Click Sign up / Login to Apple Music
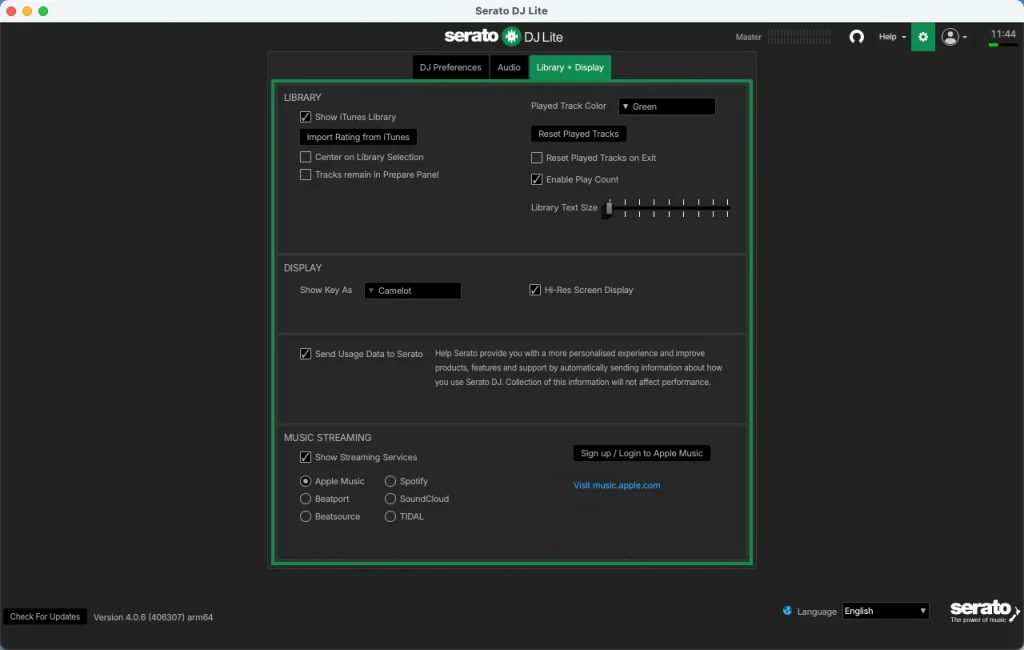The image size is (1024, 650). 641,452
